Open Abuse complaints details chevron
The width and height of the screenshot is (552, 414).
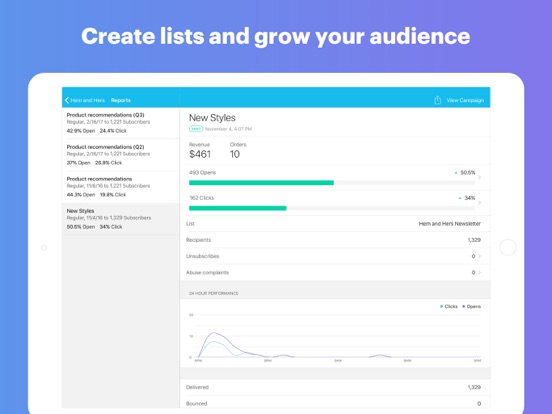tap(479, 272)
